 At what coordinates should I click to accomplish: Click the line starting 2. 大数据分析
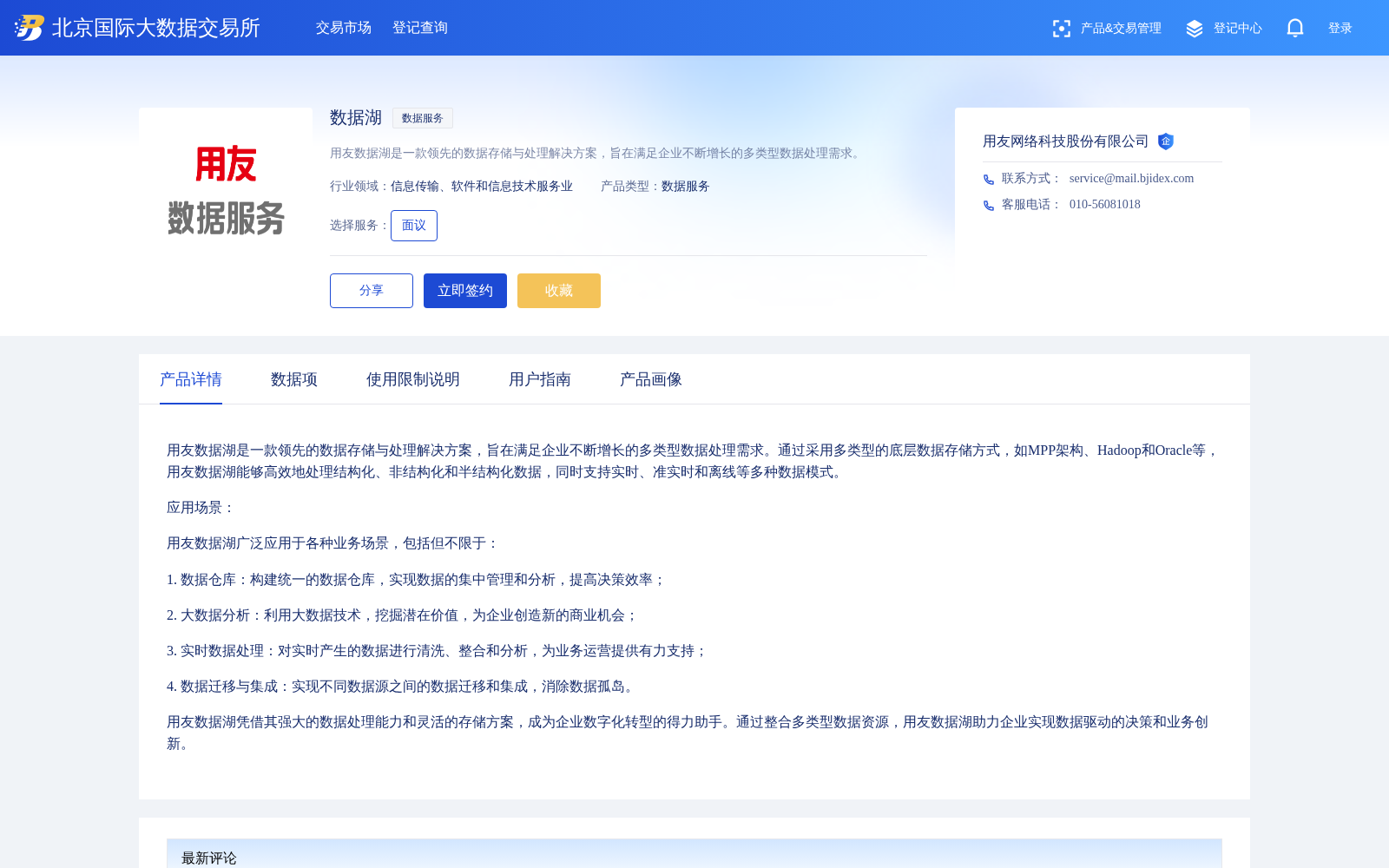coord(402,615)
